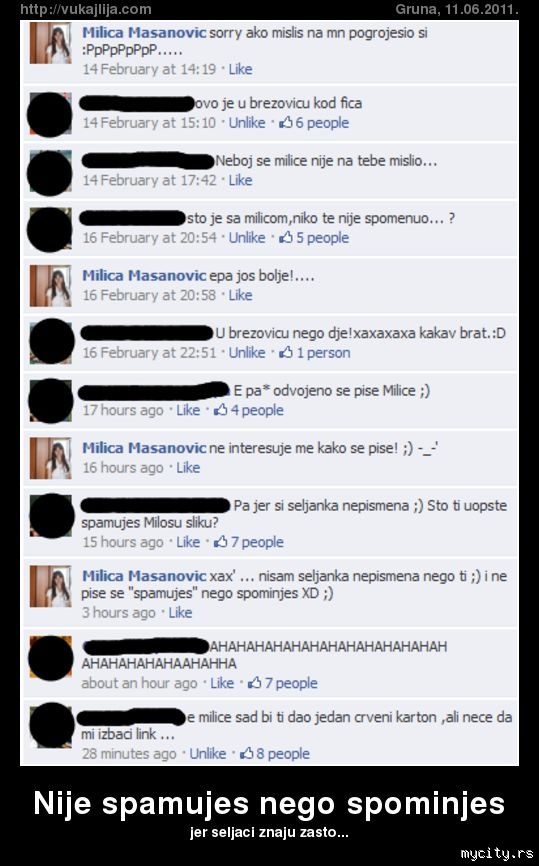Open Milica's avatar on 3 hours ago comment

pos(50,586)
